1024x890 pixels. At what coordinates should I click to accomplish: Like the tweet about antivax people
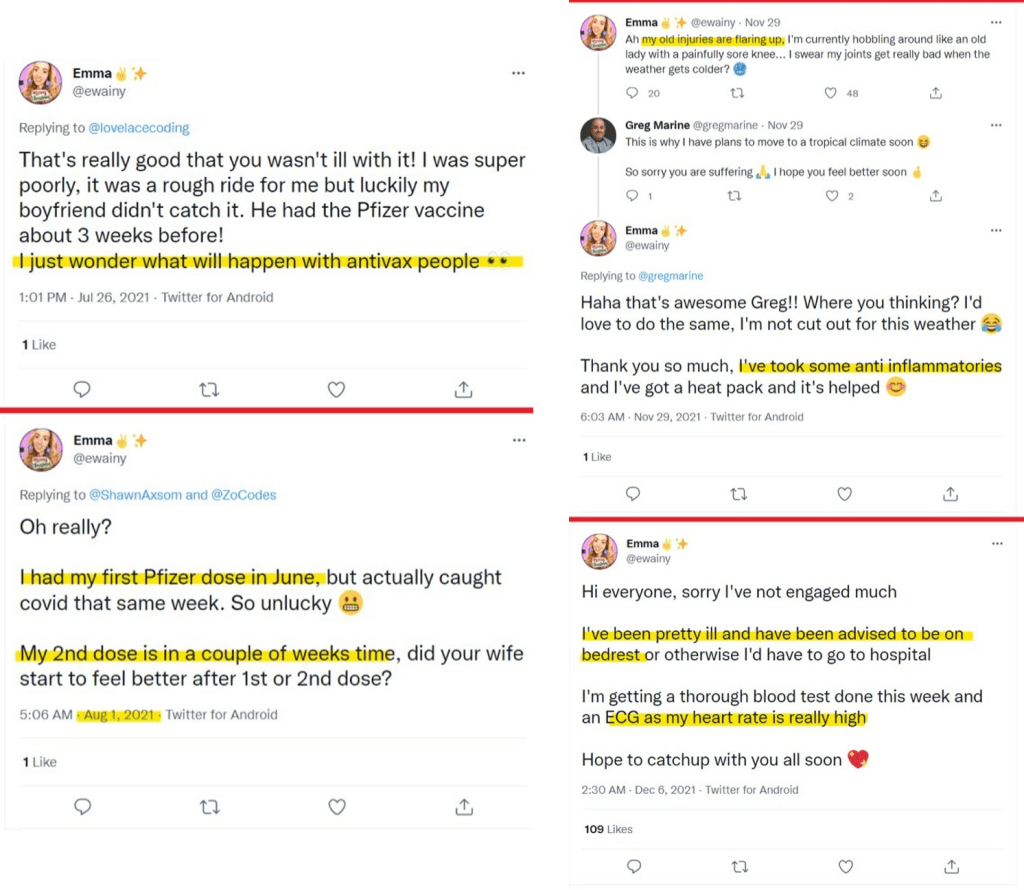[336, 389]
